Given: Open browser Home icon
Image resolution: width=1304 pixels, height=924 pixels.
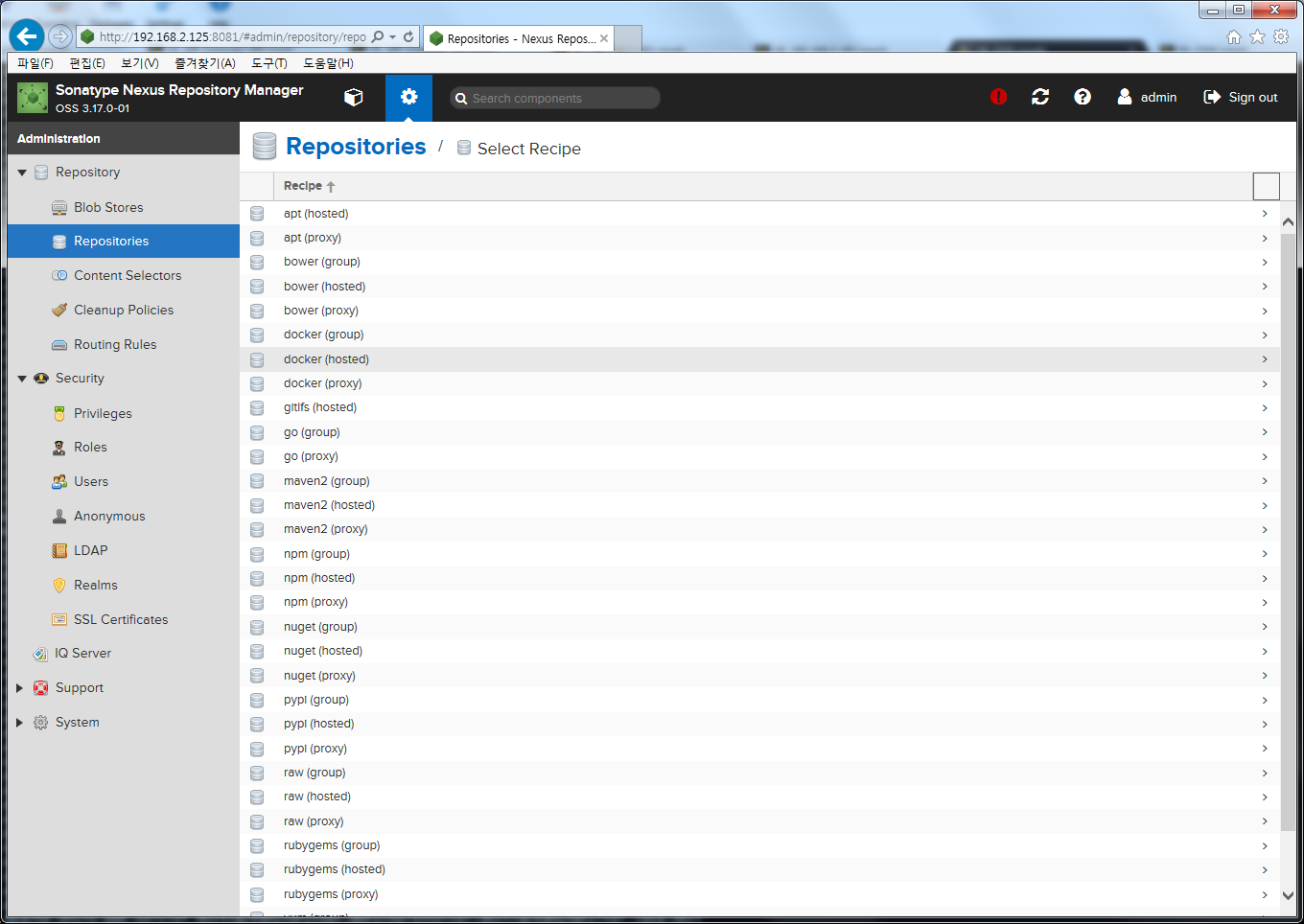Looking at the screenshot, I should (1234, 36).
